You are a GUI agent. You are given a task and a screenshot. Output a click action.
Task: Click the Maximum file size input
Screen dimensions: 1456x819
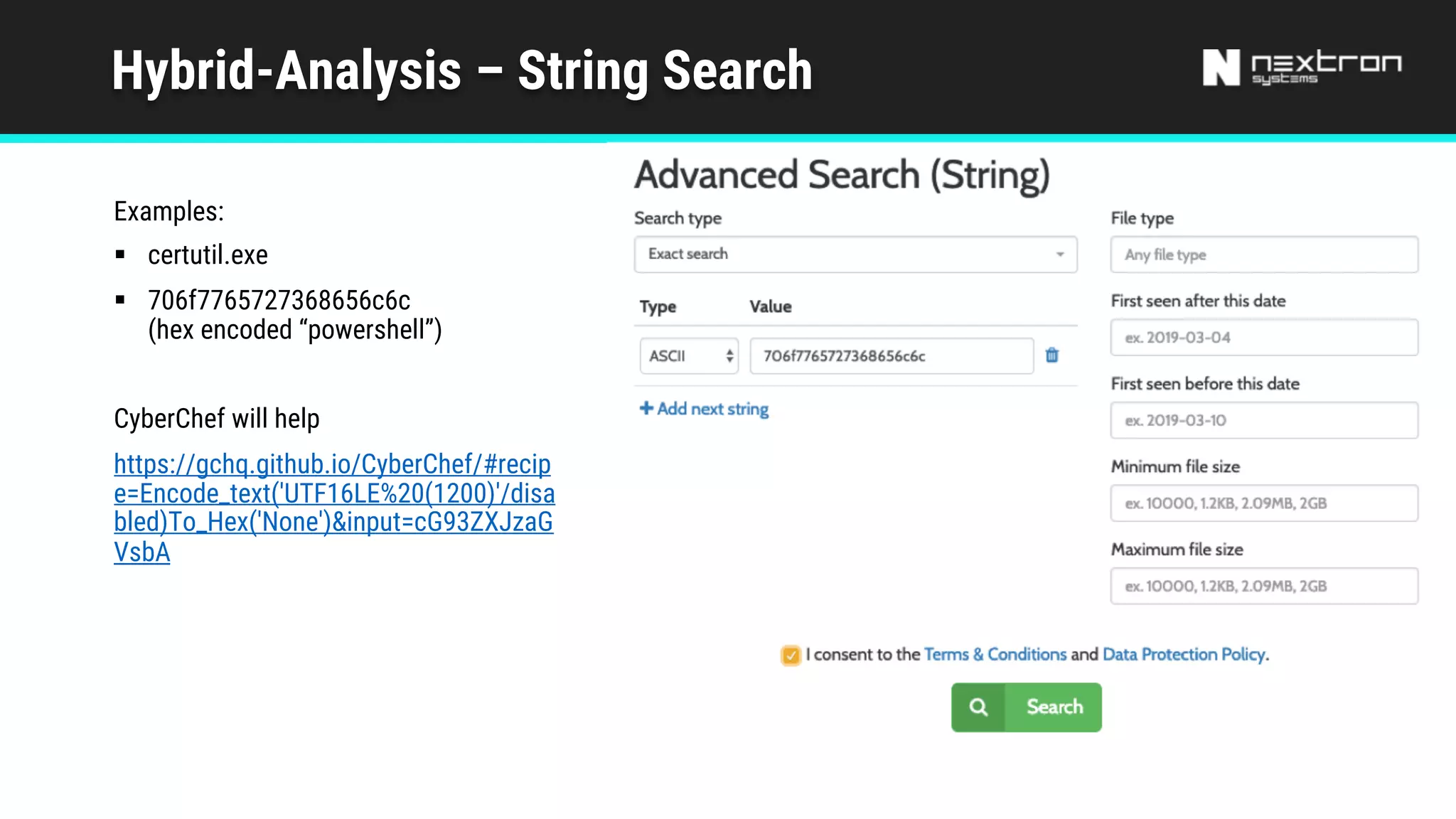pyautogui.click(x=1264, y=586)
